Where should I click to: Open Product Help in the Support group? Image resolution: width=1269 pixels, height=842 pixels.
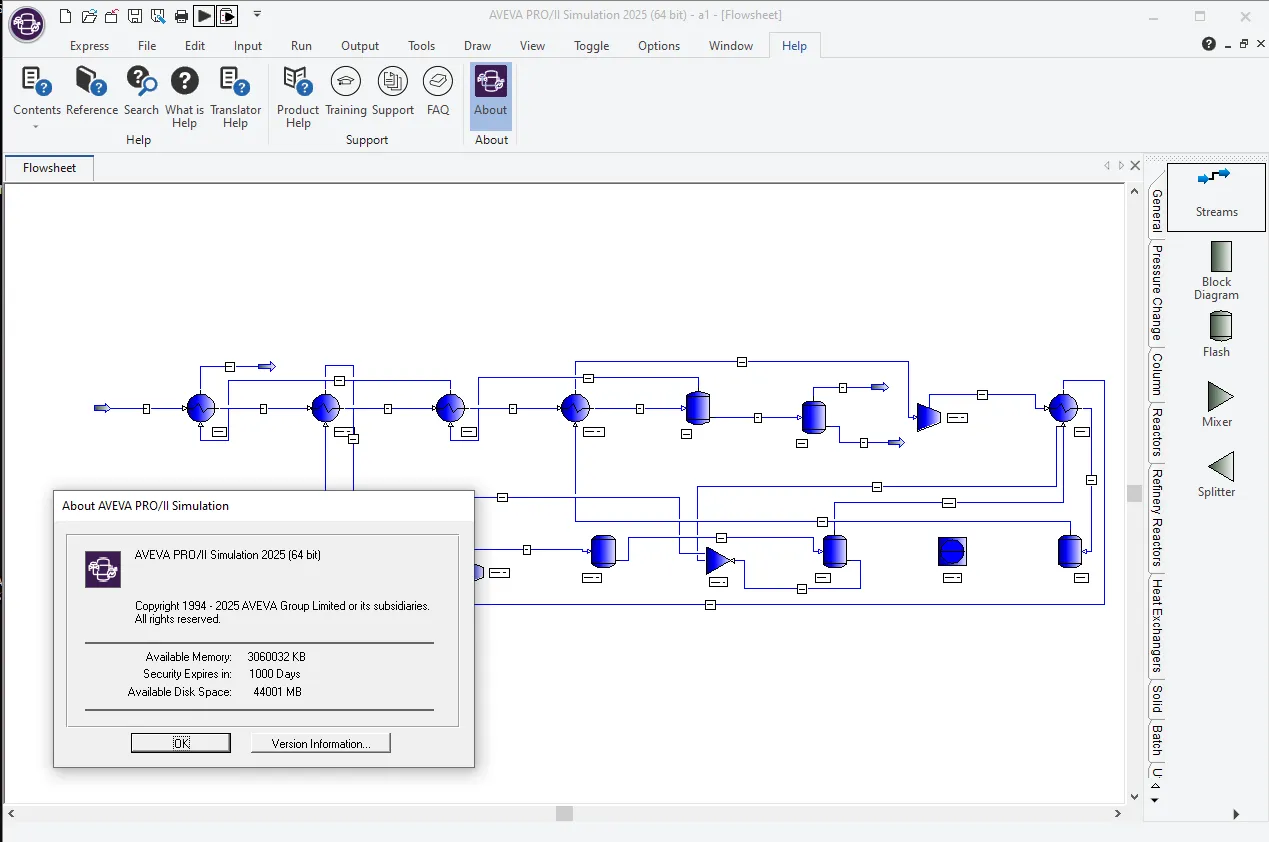(298, 96)
